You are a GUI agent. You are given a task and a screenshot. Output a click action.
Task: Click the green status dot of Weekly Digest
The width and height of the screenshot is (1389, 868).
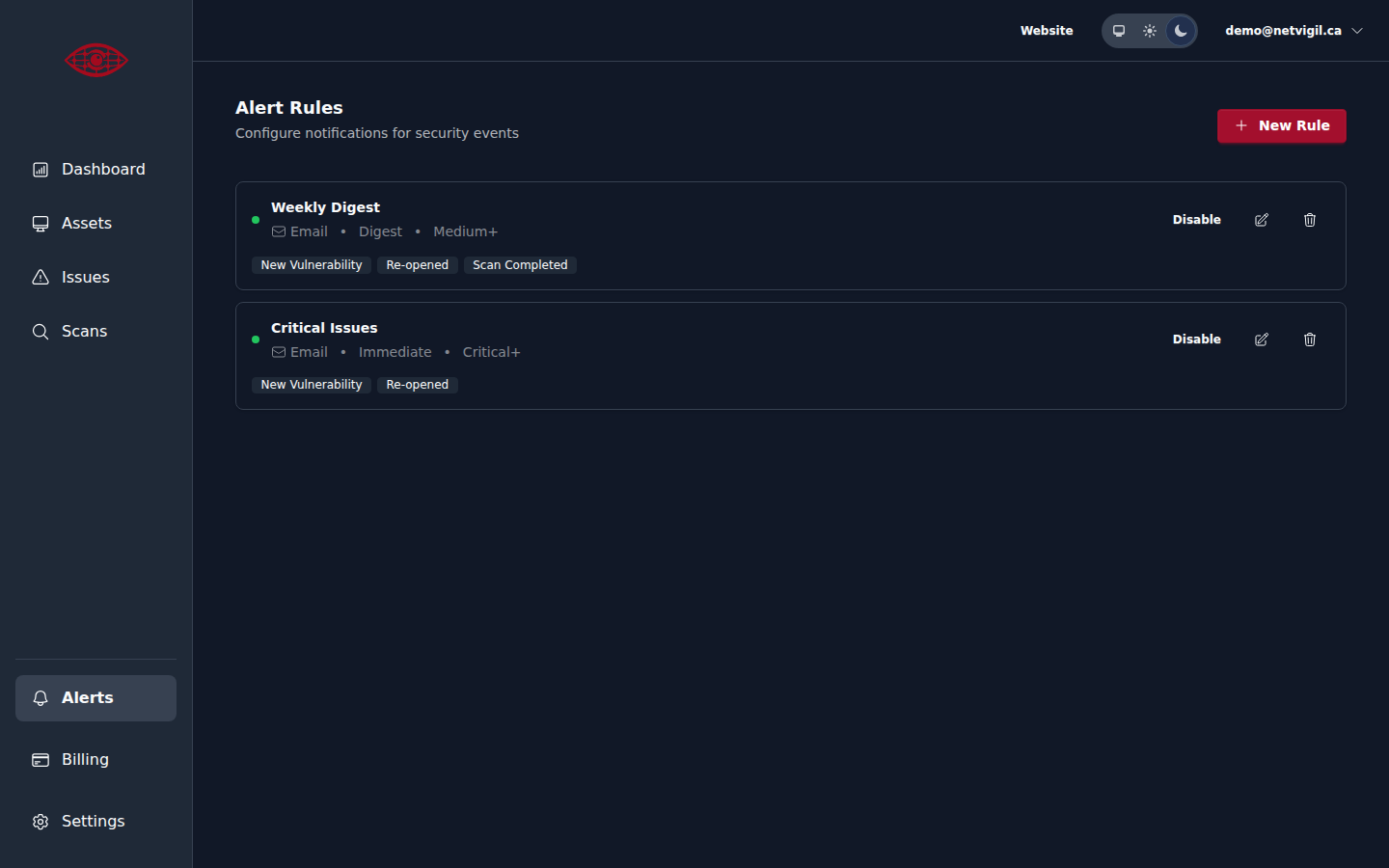click(256, 220)
